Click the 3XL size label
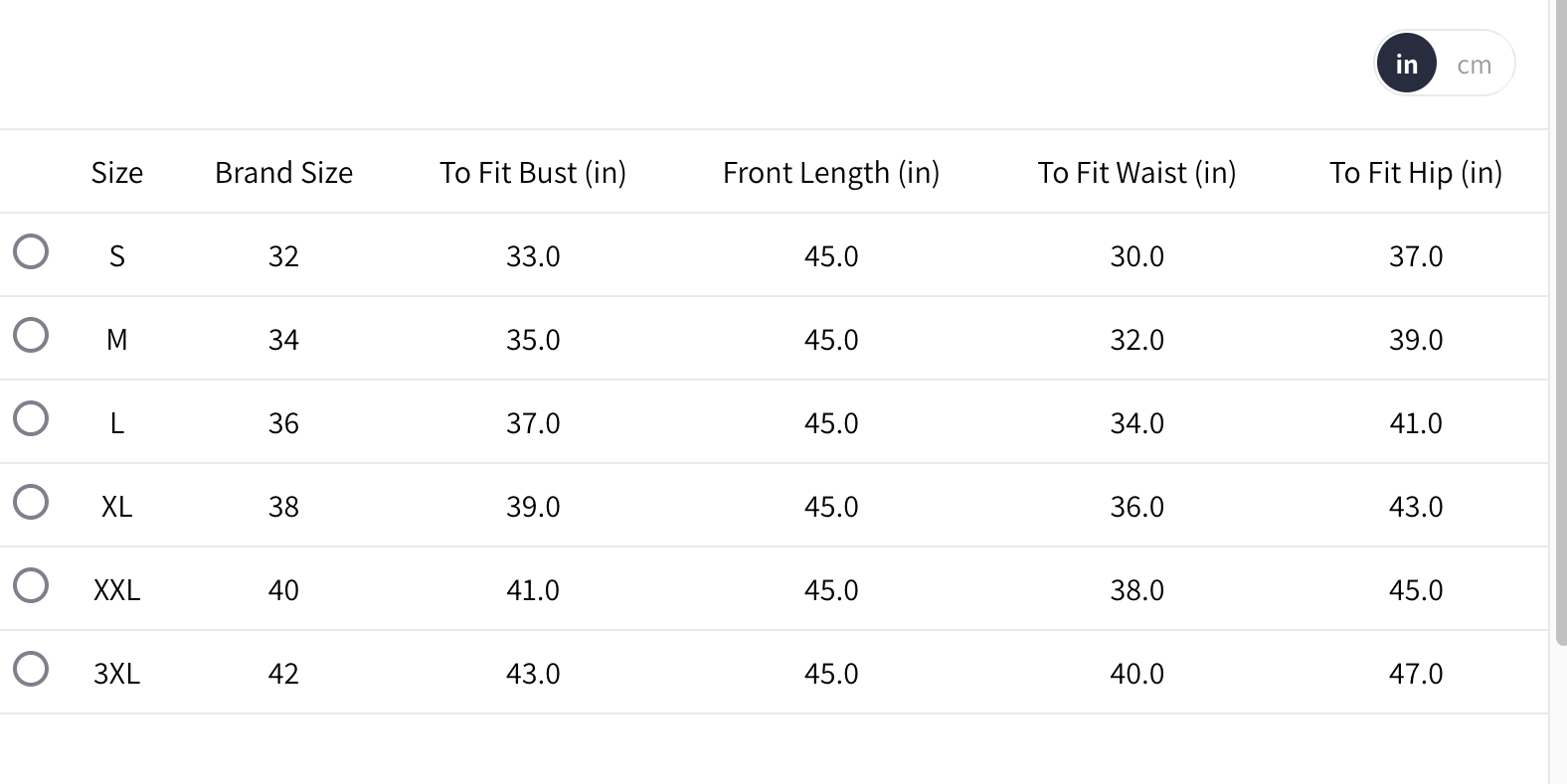1567x784 pixels. tap(117, 674)
